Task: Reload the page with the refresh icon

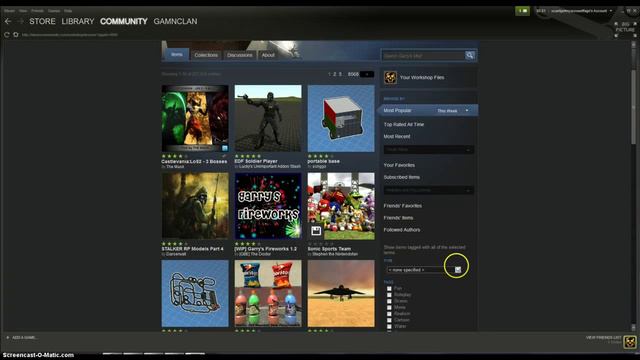Action: coord(7,35)
